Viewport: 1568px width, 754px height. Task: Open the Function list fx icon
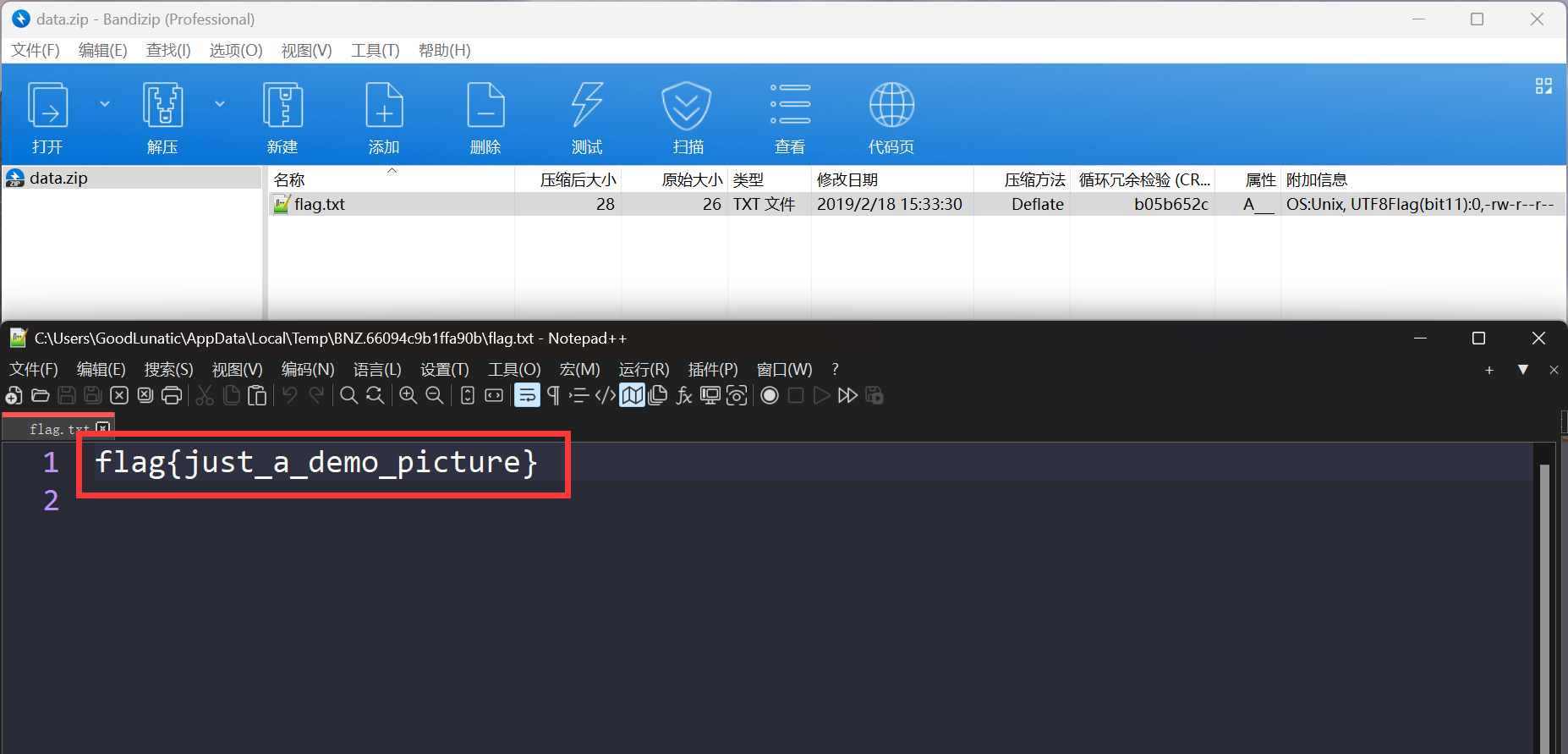click(x=684, y=395)
